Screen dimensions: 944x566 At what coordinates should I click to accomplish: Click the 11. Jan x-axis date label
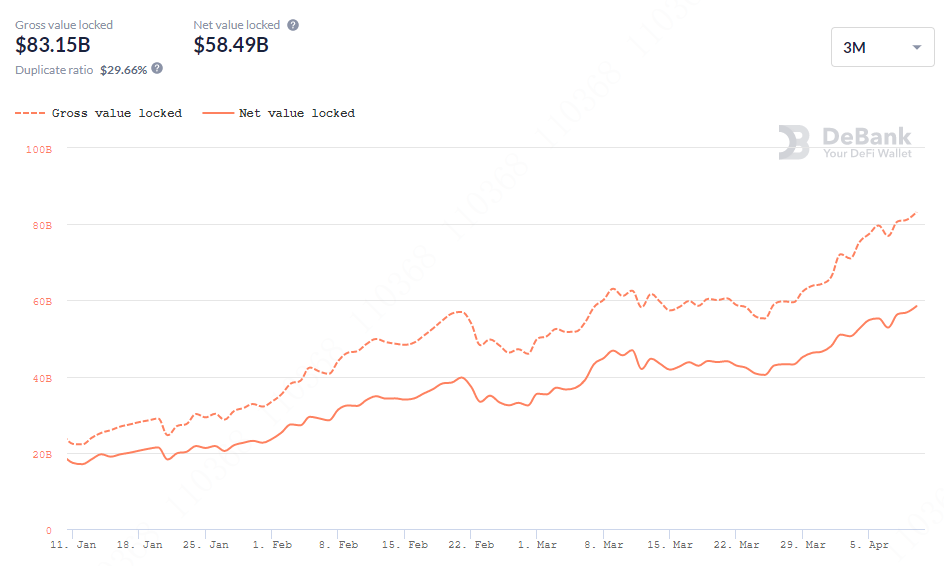pyautogui.click(x=73, y=545)
